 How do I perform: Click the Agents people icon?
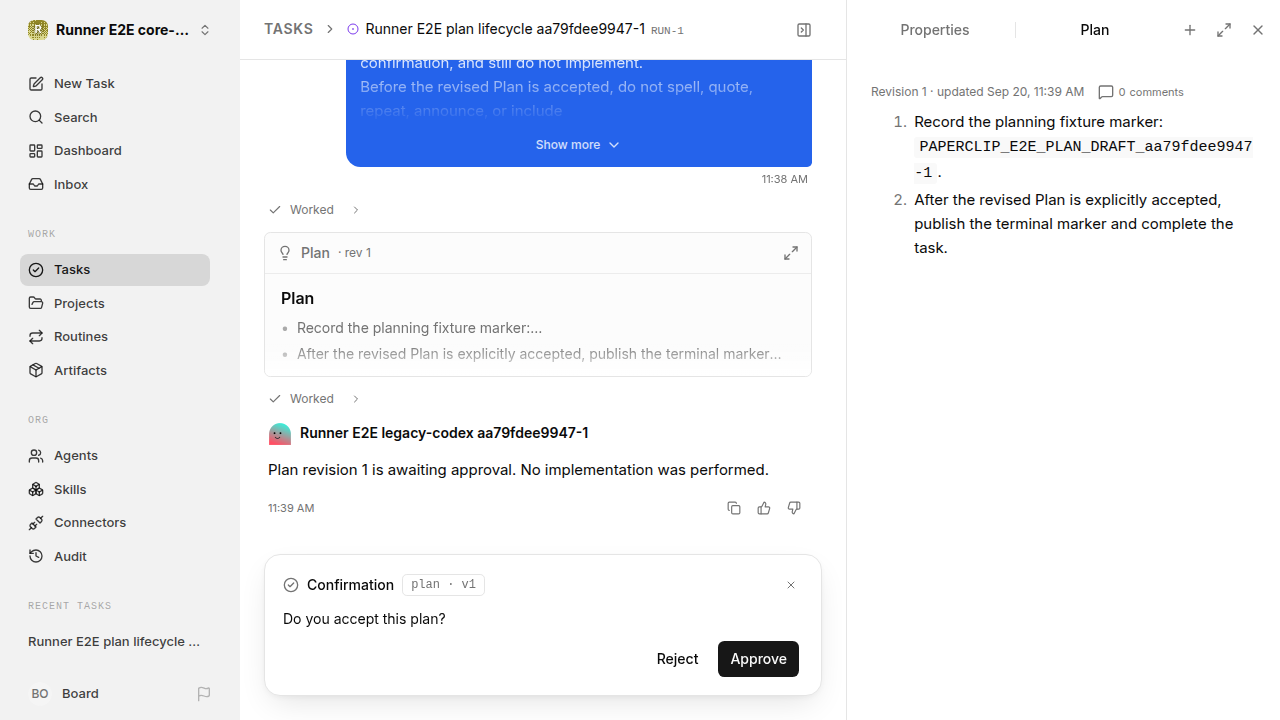coord(36,455)
